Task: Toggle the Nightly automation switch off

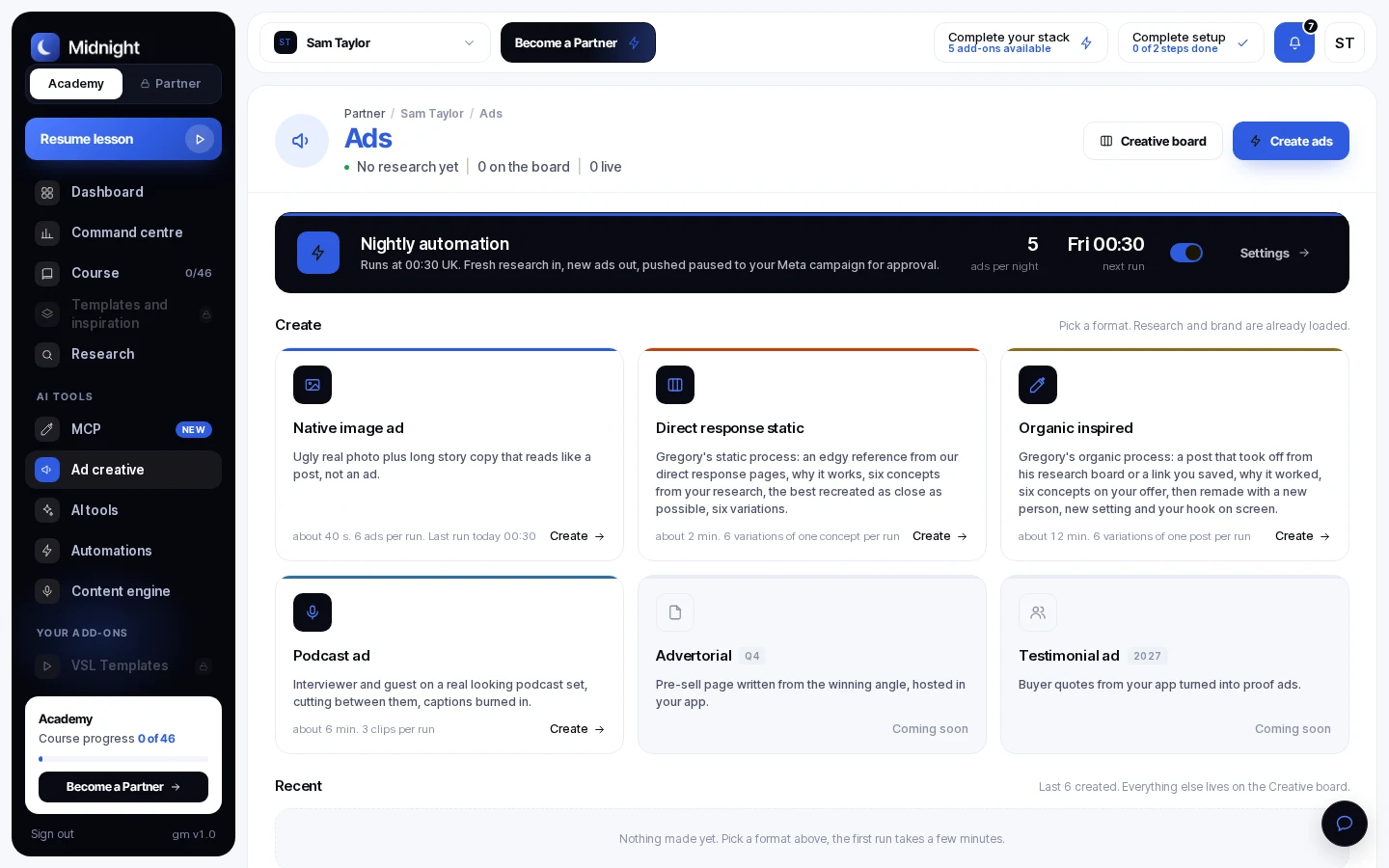Action: (1186, 253)
